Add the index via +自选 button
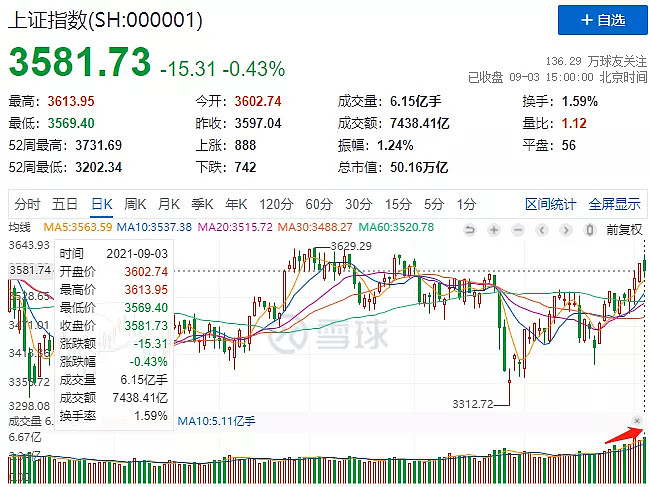Viewport: 650px width, 487px height. tap(602, 20)
